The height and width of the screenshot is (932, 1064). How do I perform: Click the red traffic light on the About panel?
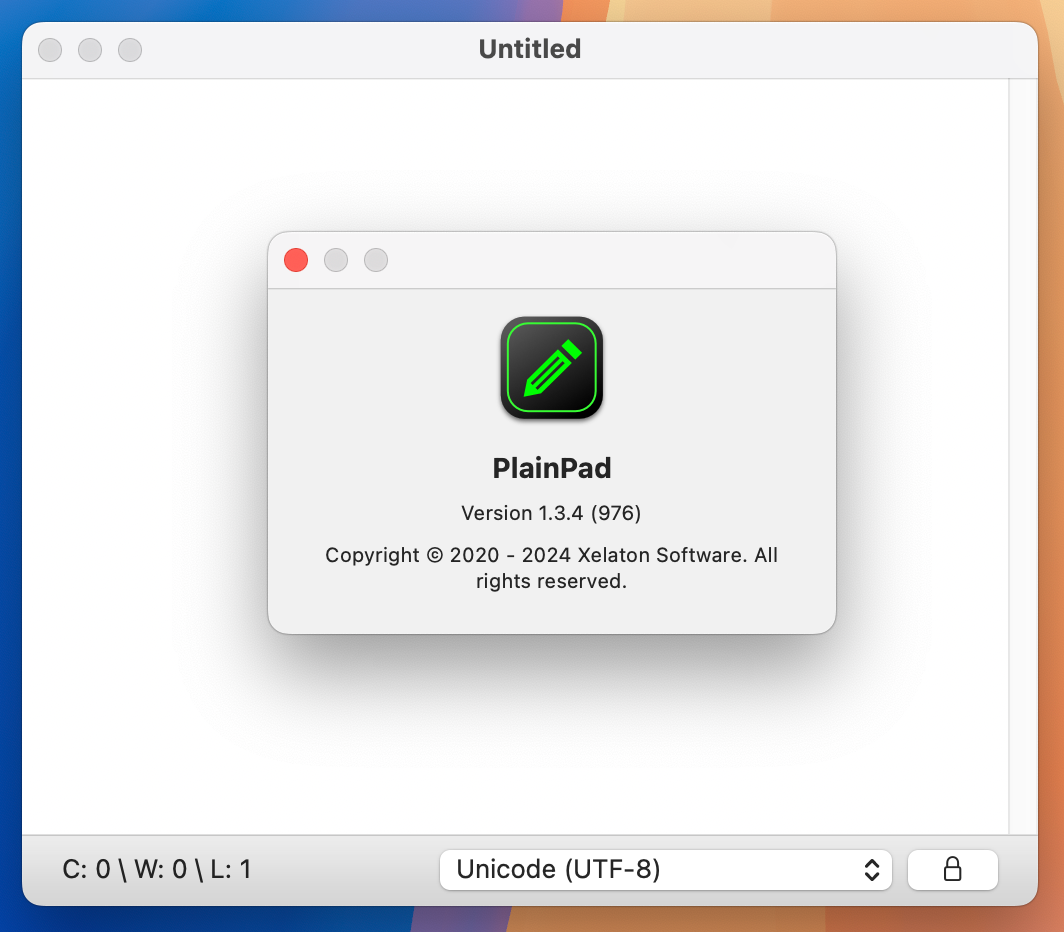[x=295, y=260]
